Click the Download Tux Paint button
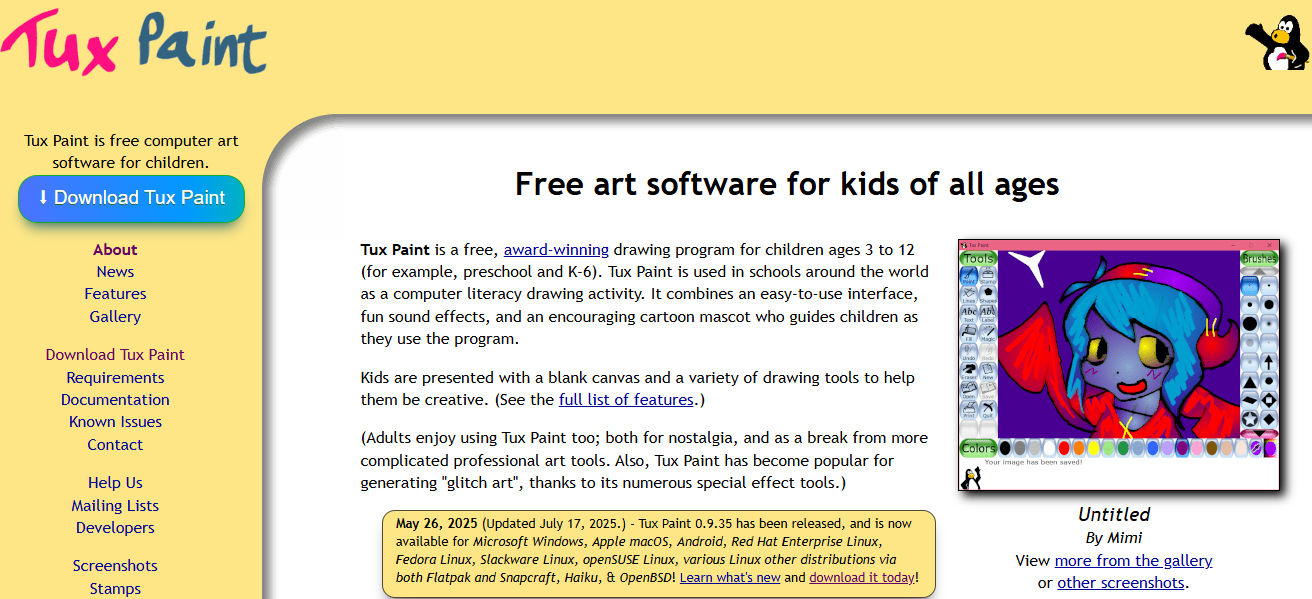 131,198
